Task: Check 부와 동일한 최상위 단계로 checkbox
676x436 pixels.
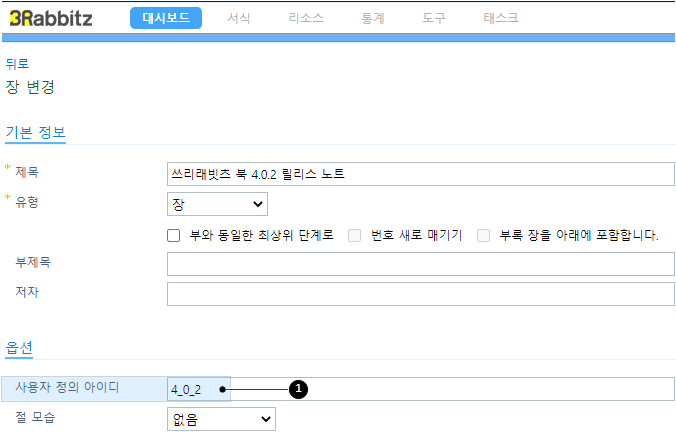Action: (x=174, y=235)
